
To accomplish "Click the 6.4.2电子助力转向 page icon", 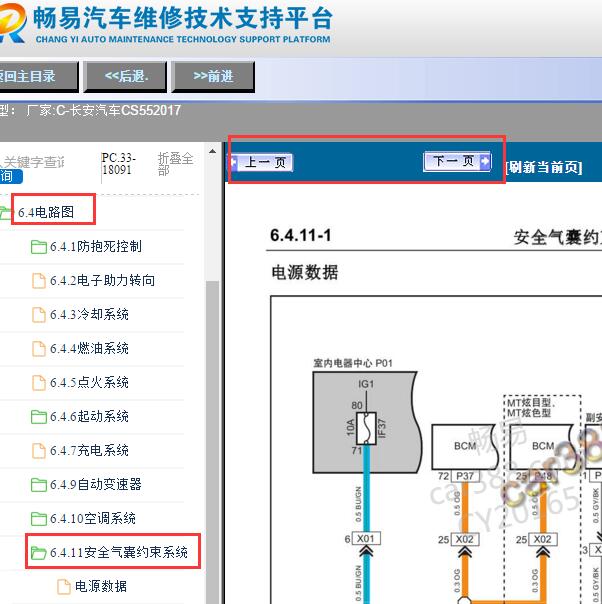I will 39,281.
